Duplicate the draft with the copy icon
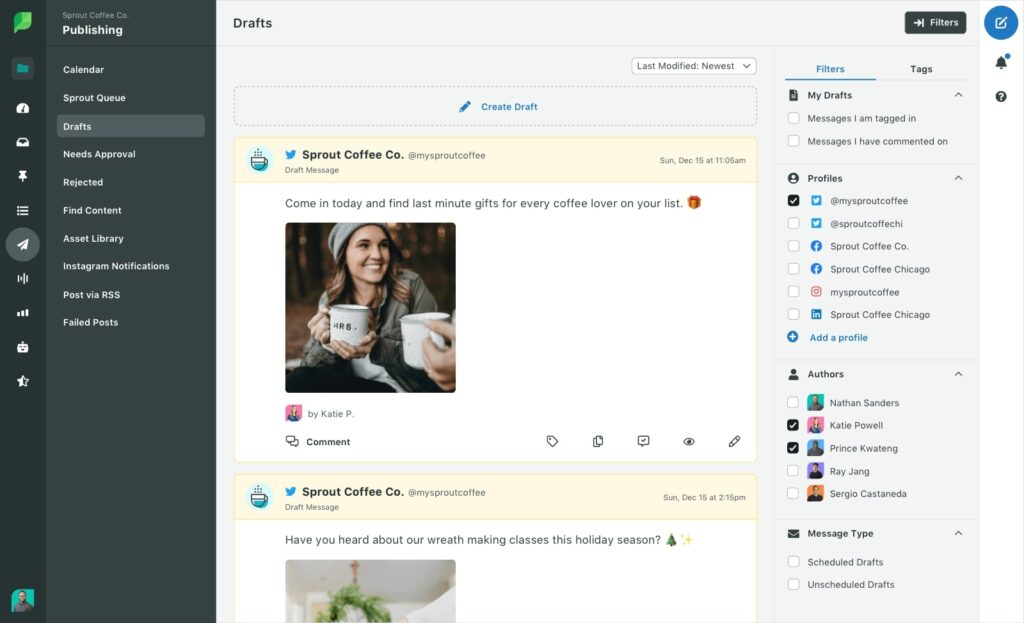This screenshot has height=623, width=1024. tap(598, 441)
